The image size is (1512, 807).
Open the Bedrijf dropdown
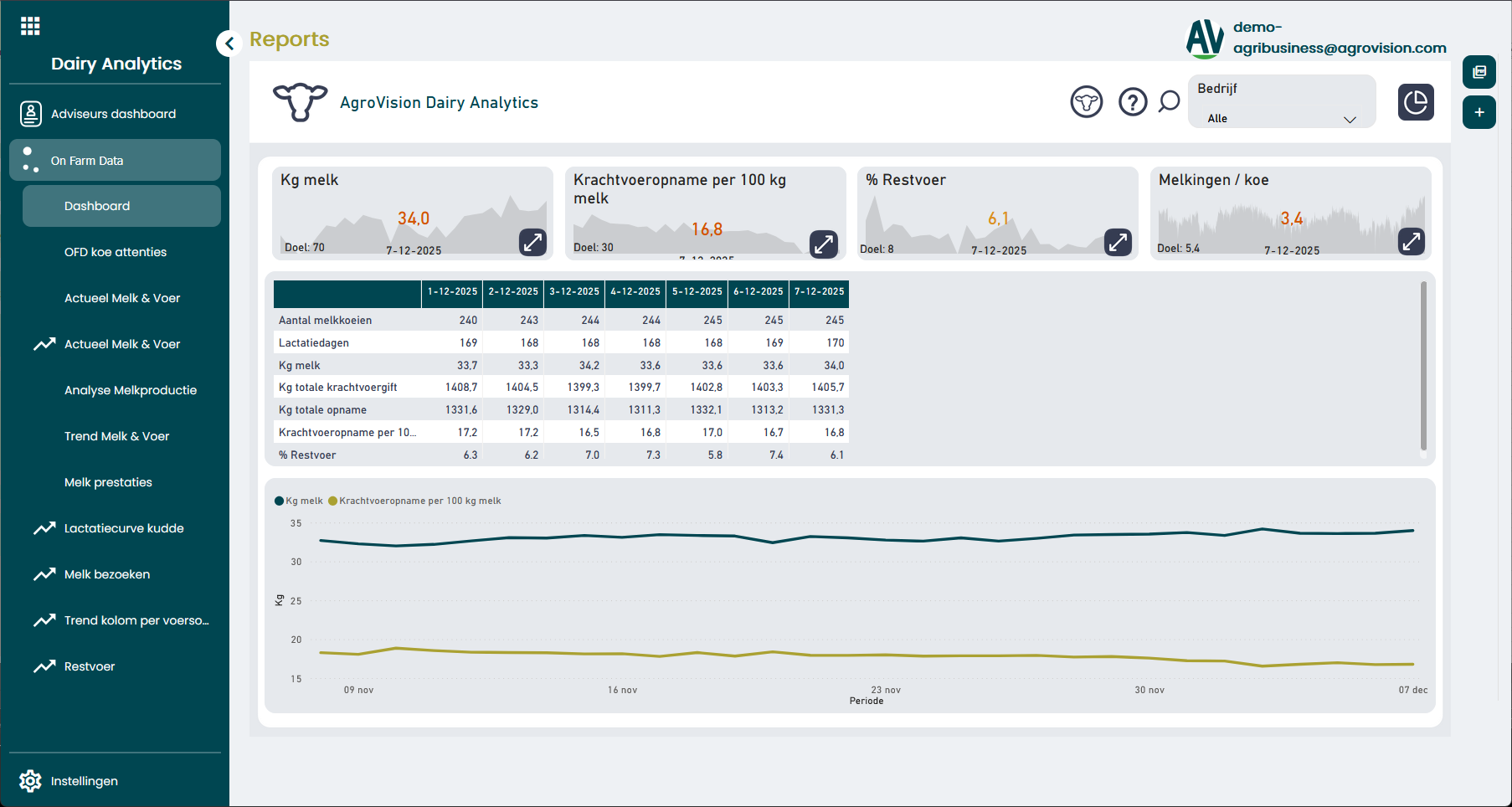[x=1281, y=118]
